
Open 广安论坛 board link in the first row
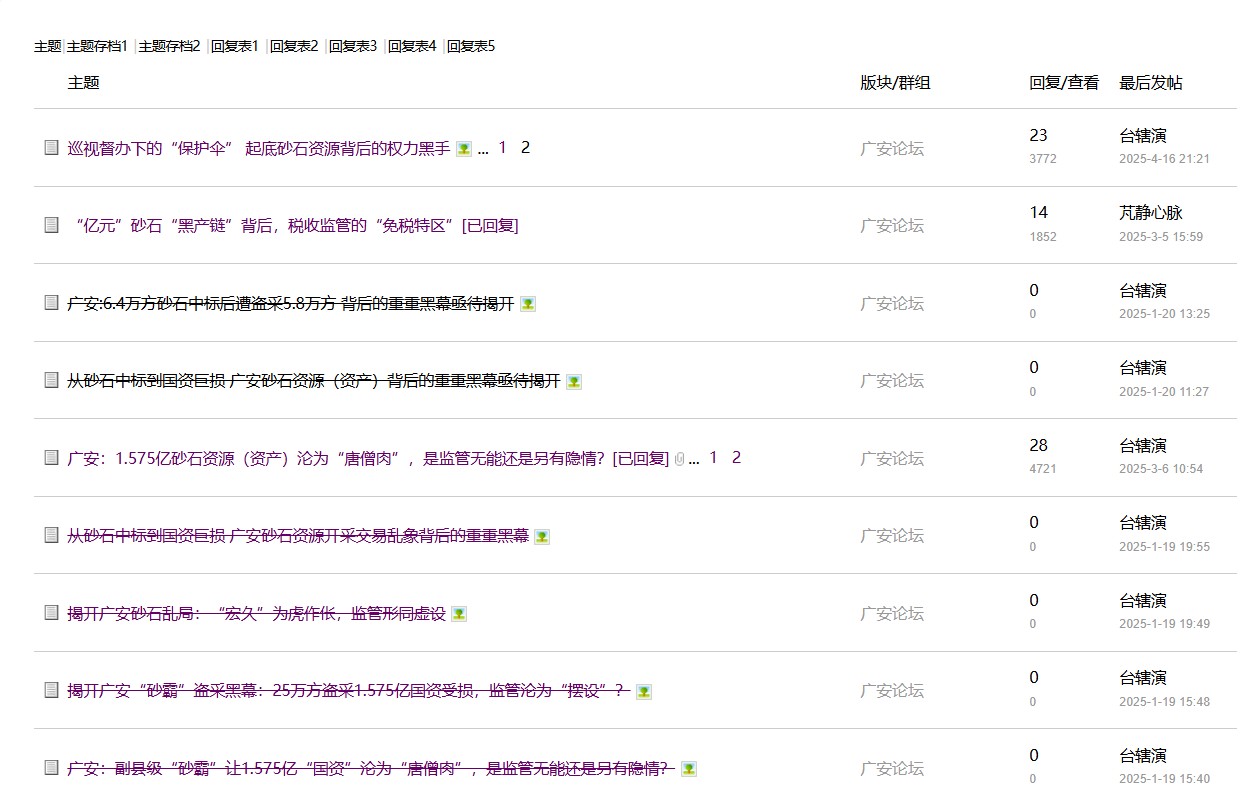[x=892, y=148]
